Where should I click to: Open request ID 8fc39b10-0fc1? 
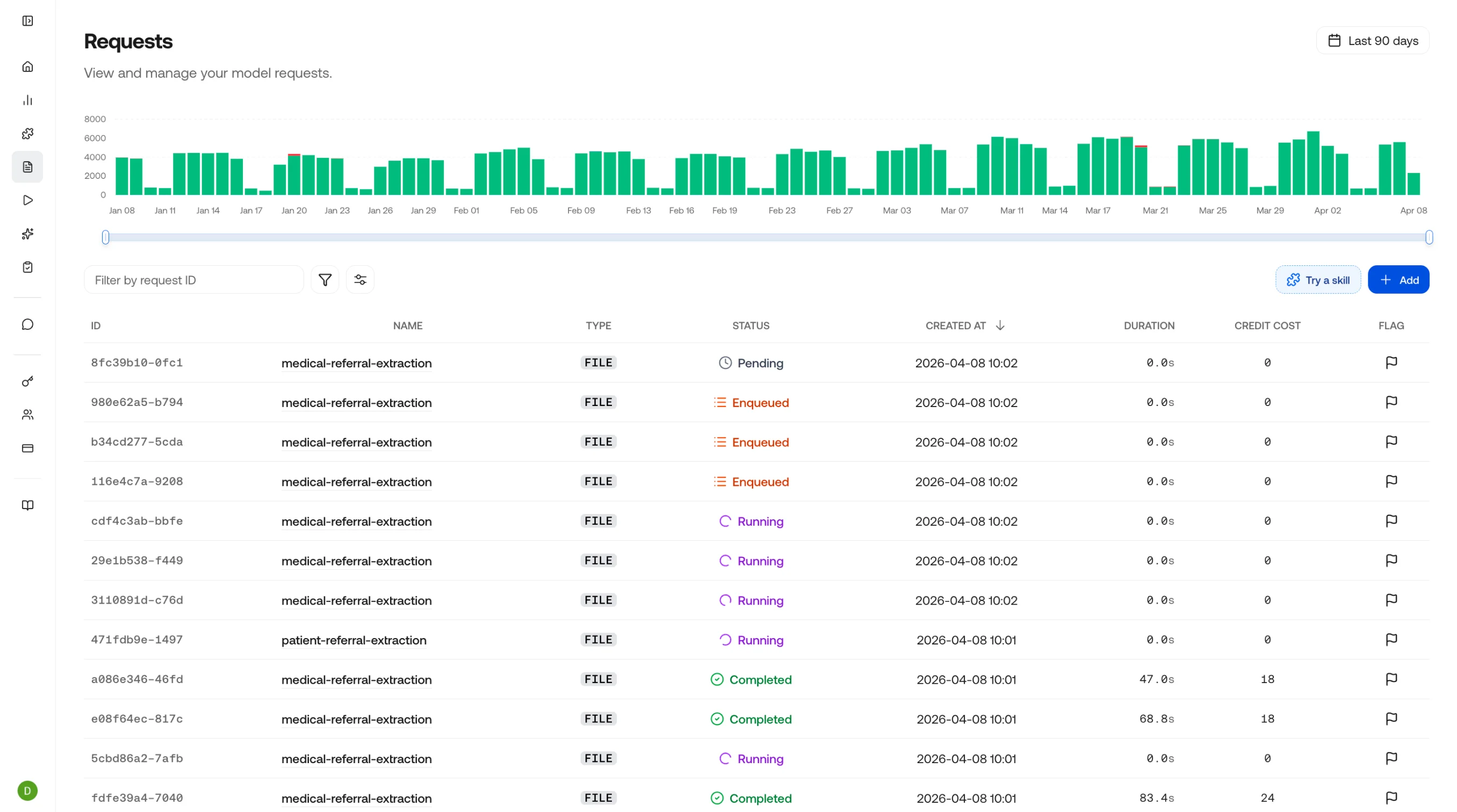[x=137, y=363]
